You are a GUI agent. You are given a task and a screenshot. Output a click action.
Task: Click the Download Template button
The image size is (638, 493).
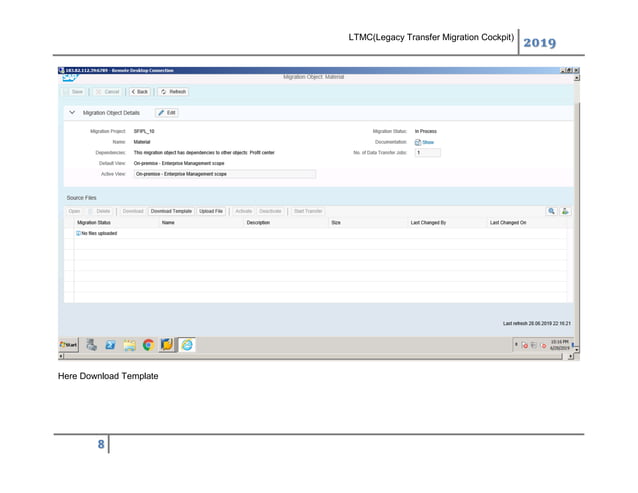[x=171, y=211]
